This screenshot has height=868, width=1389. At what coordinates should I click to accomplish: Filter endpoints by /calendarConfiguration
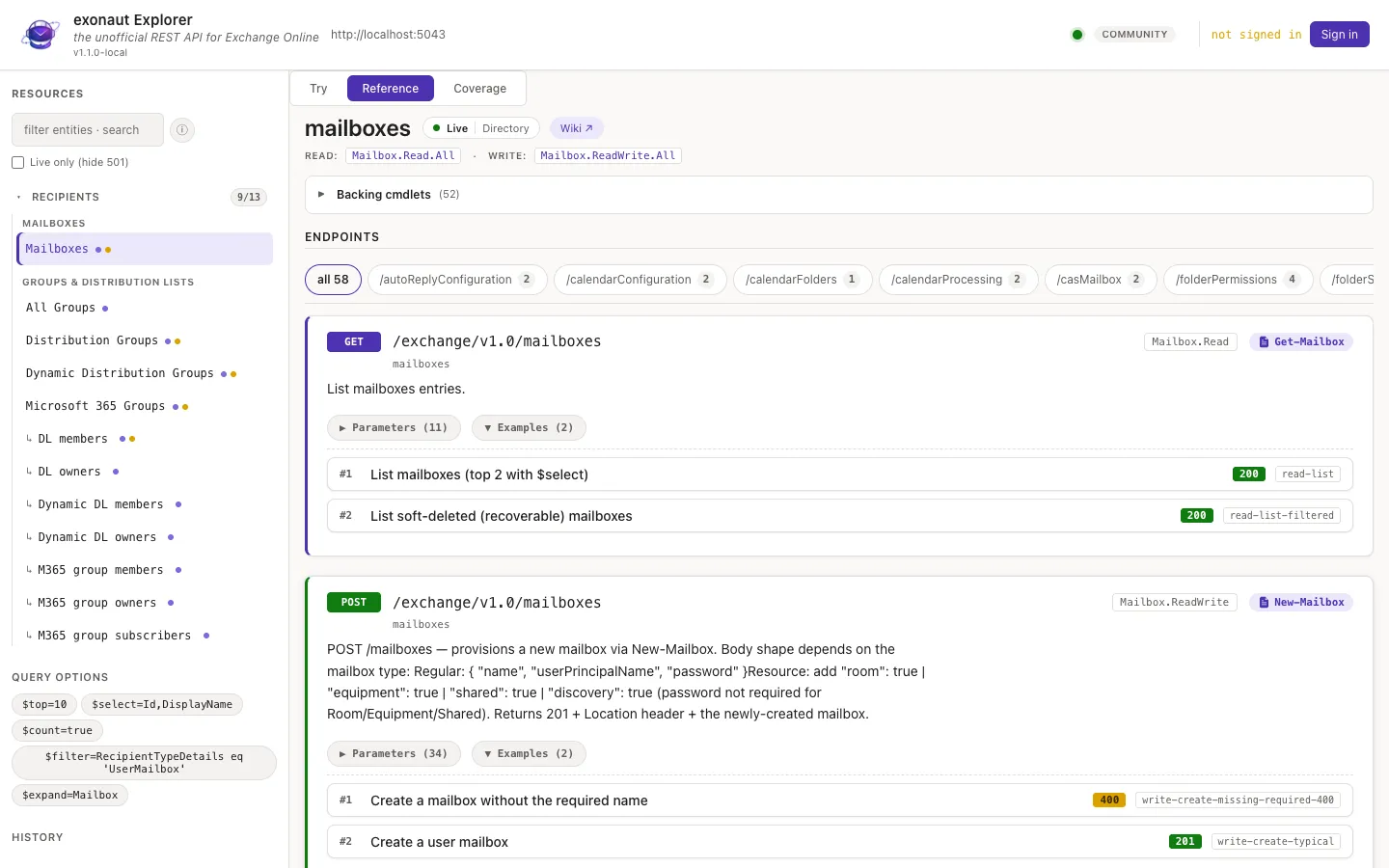[x=640, y=280]
